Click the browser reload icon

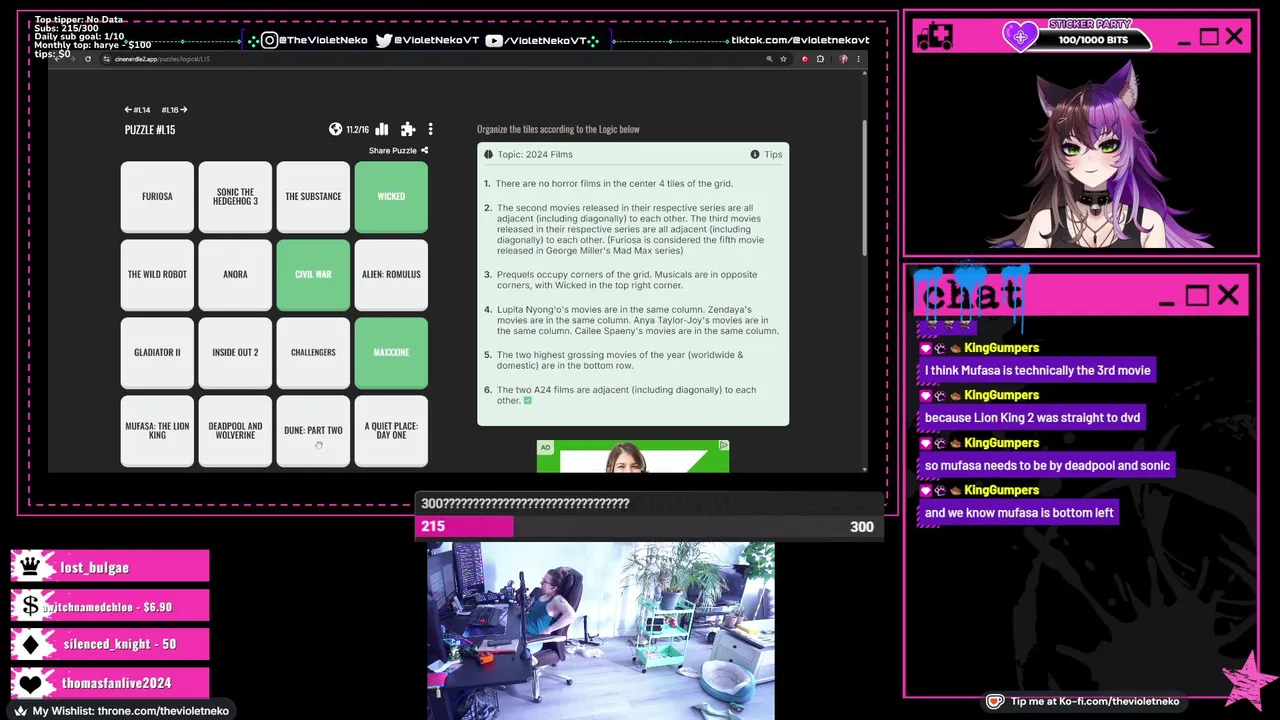(x=88, y=59)
